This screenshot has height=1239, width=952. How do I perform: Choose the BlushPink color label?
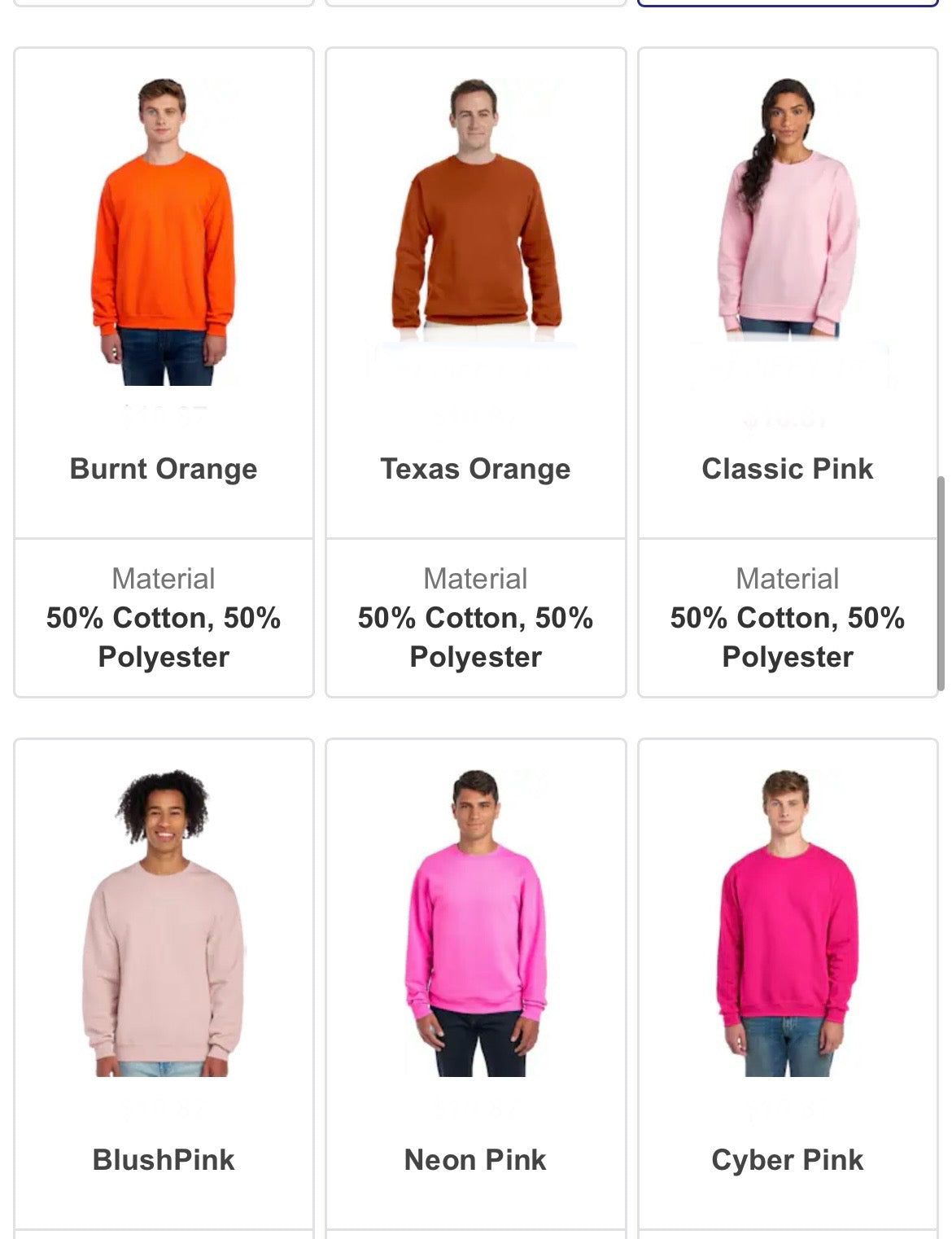[x=164, y=1160]
